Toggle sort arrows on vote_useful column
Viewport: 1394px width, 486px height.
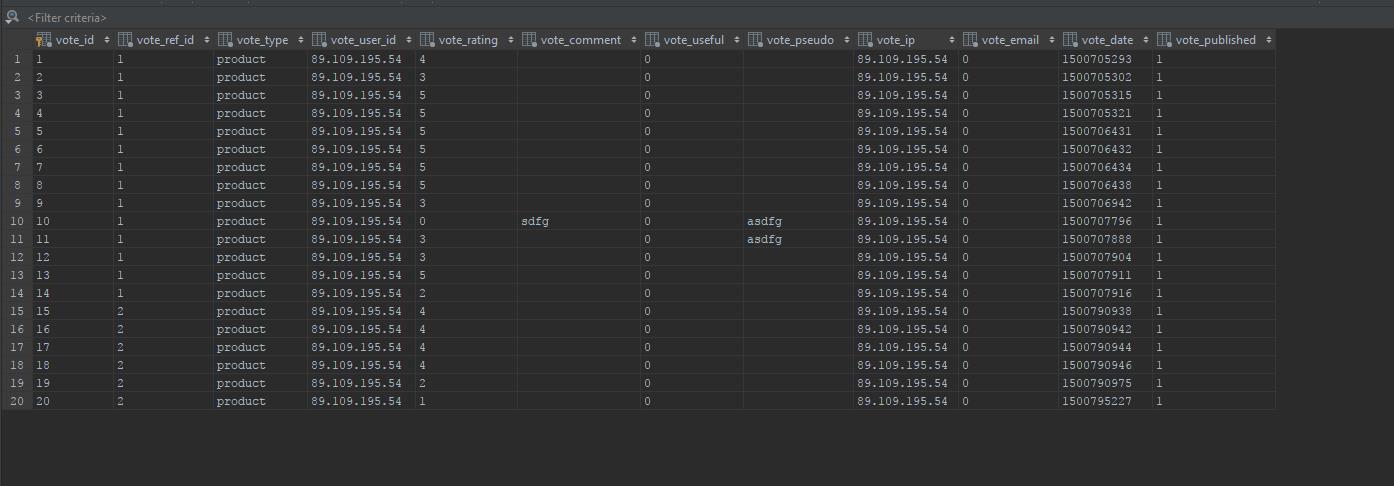(x=737, y=40)
